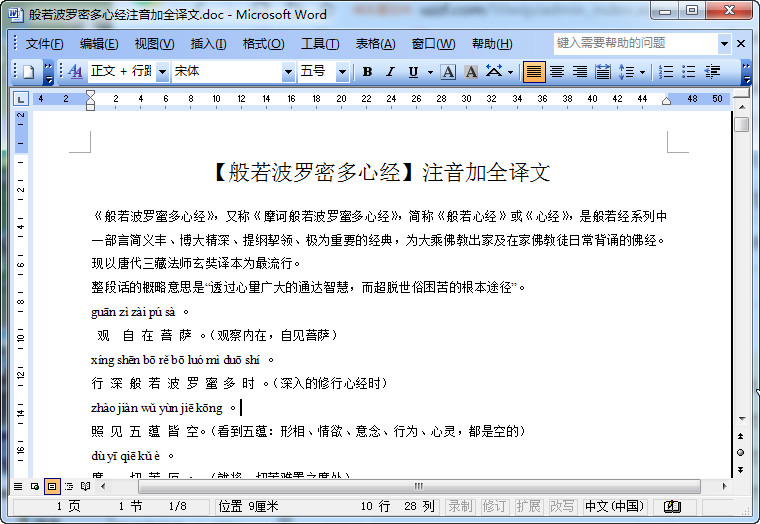Open Styles and Formatting pane icon
760x524 pixels.
point(76,72)
